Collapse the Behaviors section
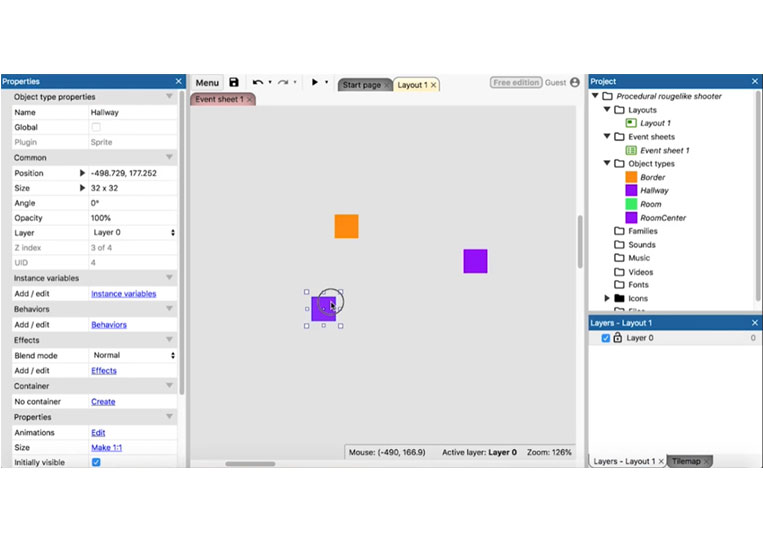 [169, 308]
